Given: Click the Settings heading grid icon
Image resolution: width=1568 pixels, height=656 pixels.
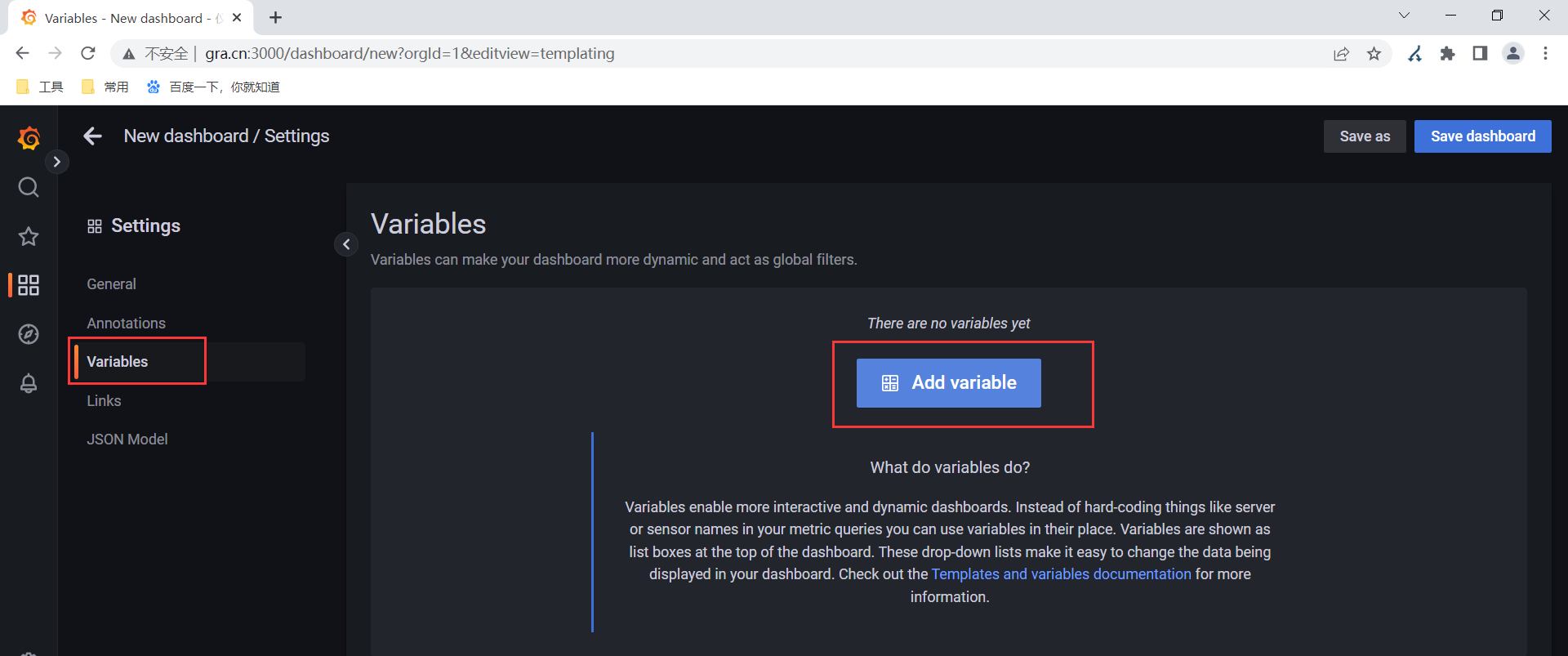Looking at the screenshot, I should coord(95,226).
